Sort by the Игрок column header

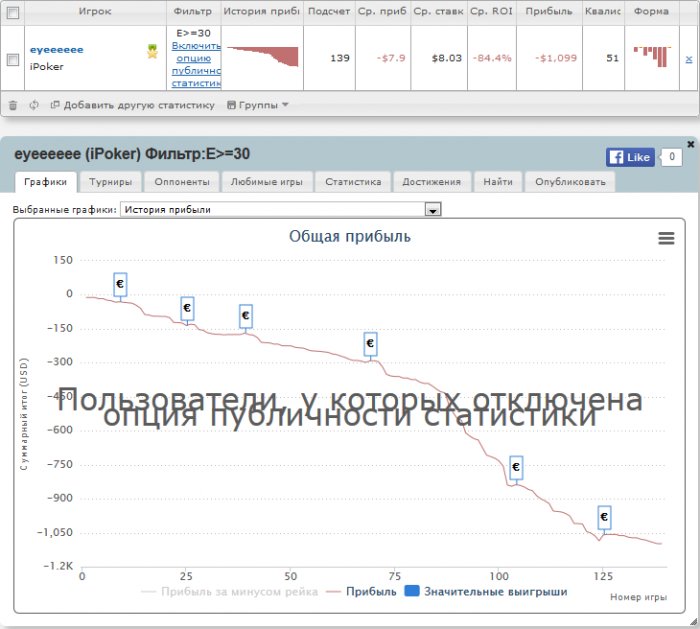pos(95,12)
